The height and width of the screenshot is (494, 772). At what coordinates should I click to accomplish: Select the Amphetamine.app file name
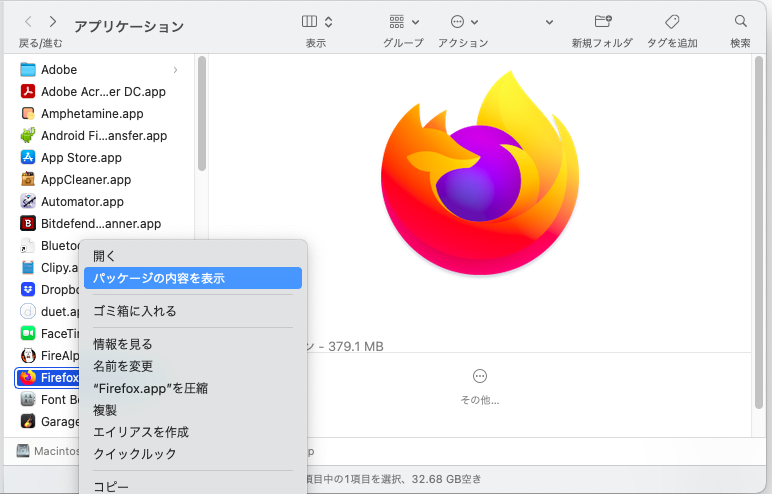(x=92, y=114)
